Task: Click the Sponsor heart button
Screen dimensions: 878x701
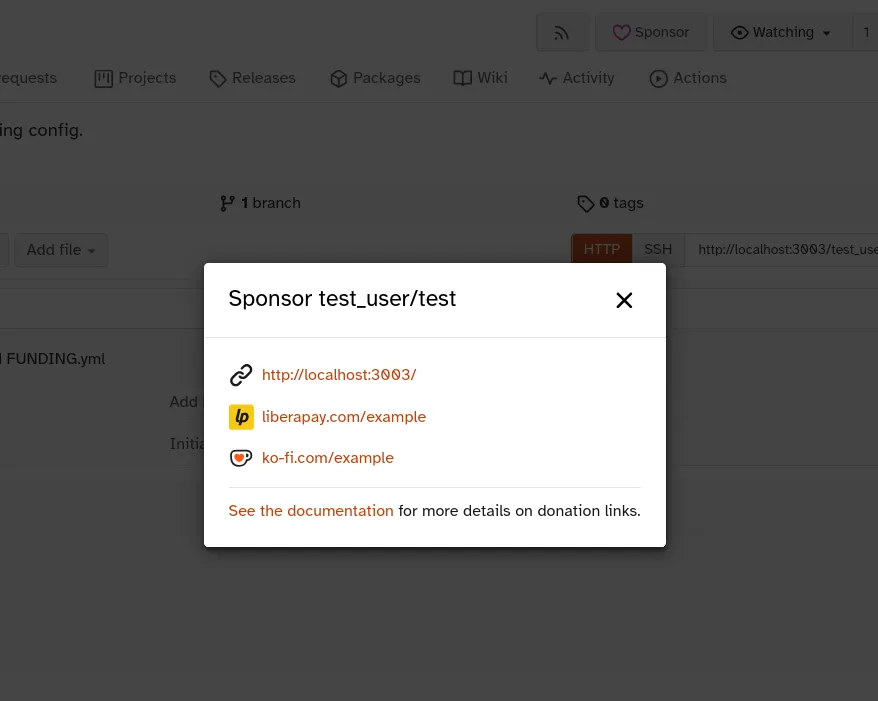Action: pos(651,32)
